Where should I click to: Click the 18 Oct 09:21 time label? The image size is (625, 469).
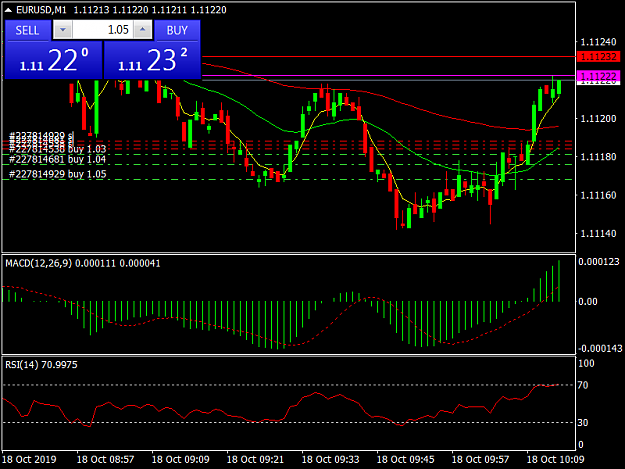click(x=255, y=459)
